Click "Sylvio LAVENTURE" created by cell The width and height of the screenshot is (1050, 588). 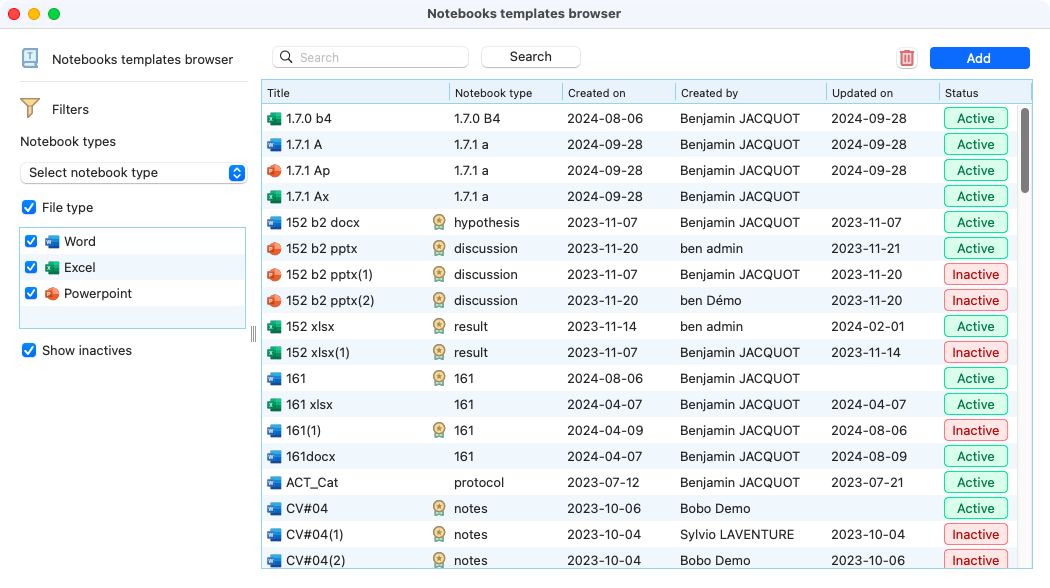click(x=737, y=534)
